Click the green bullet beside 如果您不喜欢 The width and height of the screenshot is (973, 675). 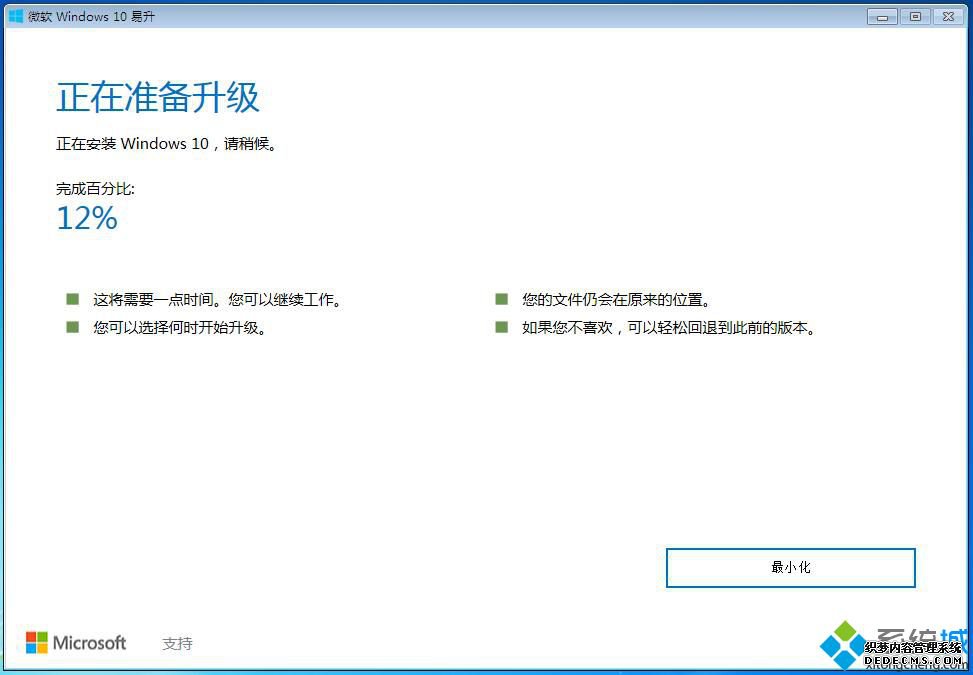click(501, 327)
